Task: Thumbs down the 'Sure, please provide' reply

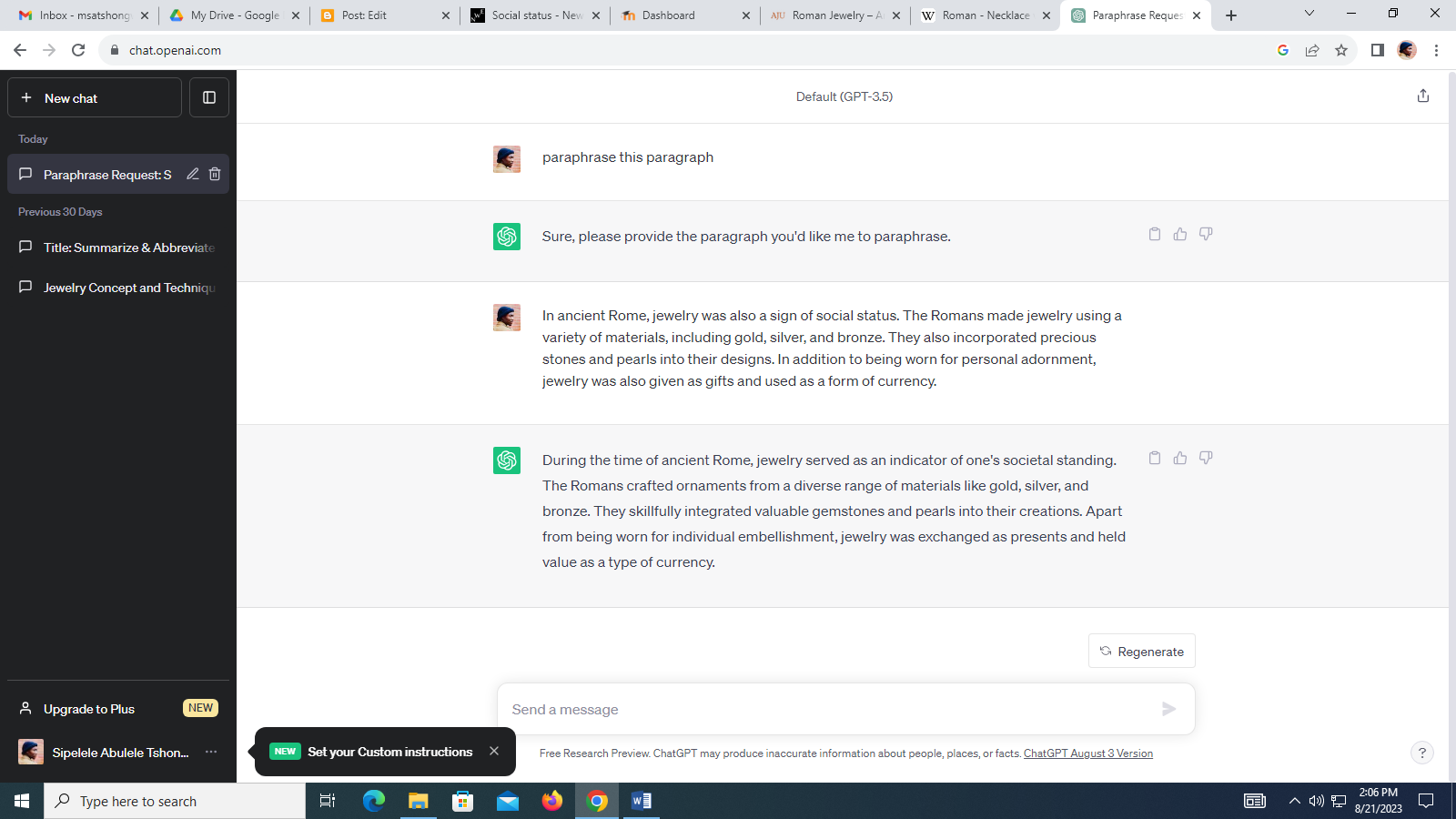Action: (1206, 234)
